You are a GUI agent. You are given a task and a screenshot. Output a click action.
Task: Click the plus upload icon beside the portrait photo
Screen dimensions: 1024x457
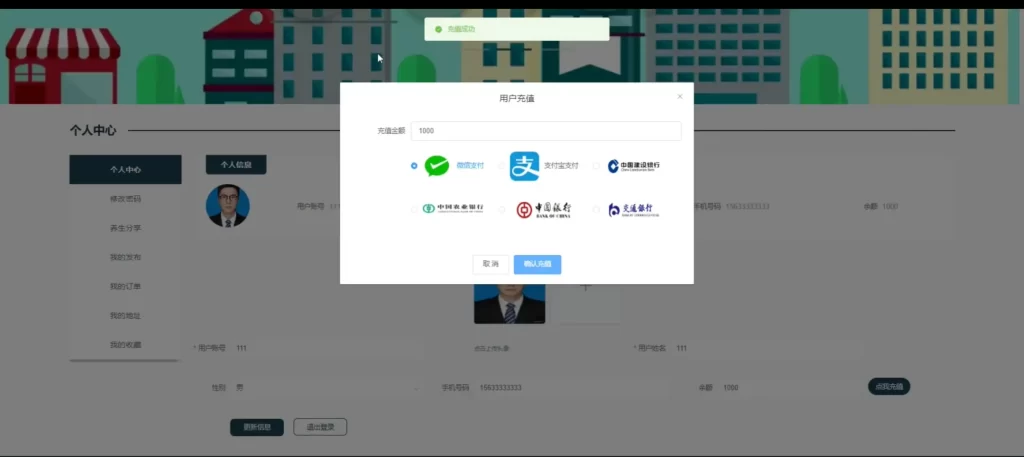pyautogui.click(x=586, y=287)
